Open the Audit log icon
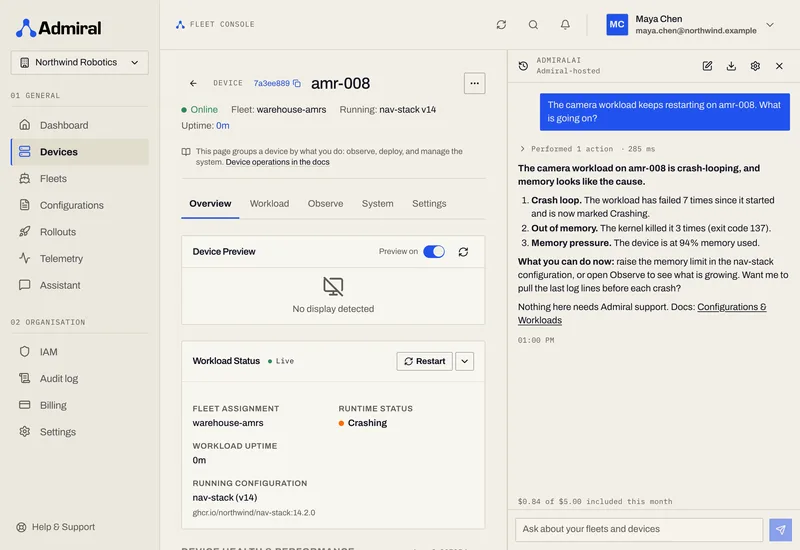 click(x=24, y=378)
